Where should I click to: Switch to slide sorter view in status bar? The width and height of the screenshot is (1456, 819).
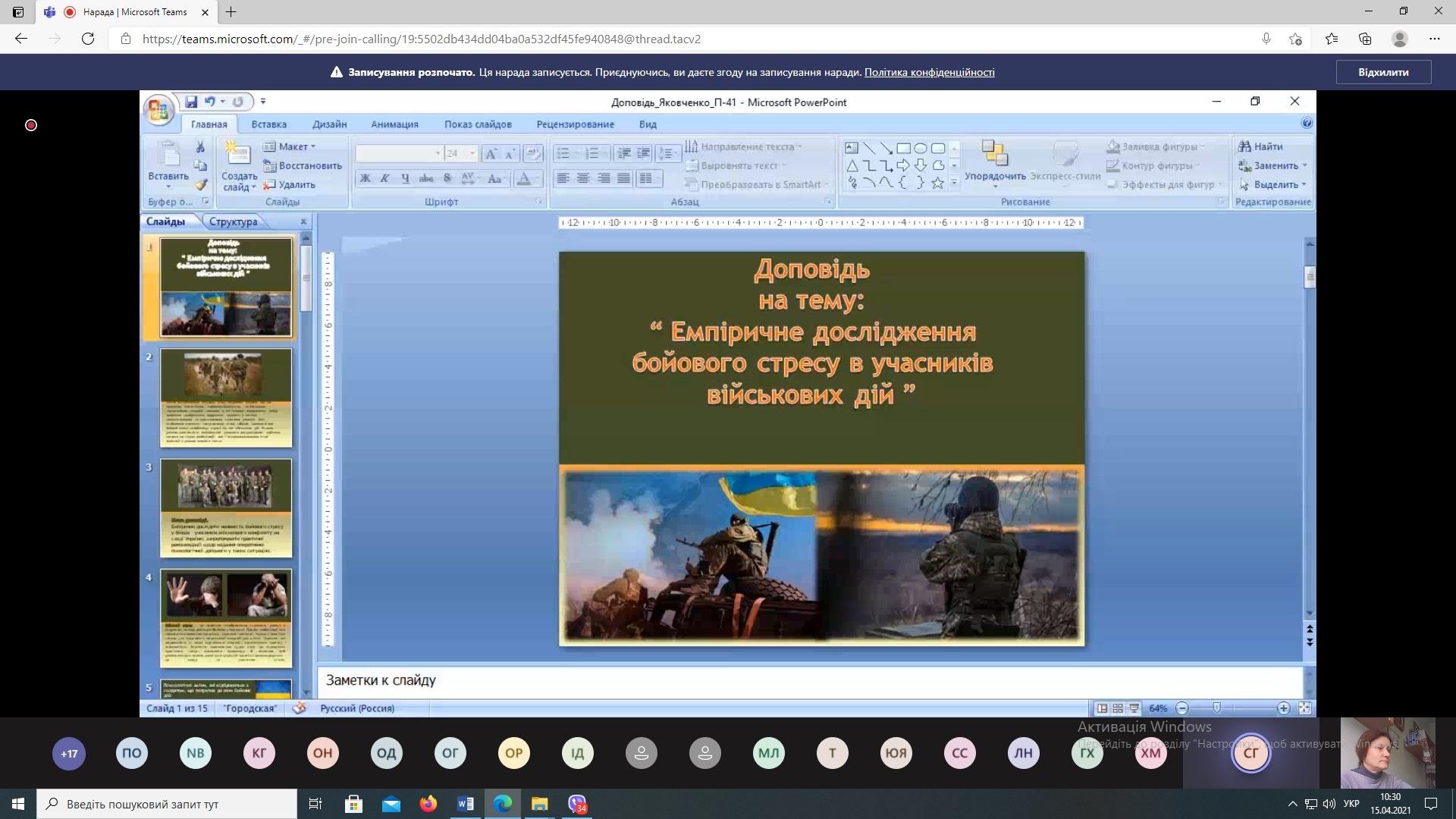1118,708
